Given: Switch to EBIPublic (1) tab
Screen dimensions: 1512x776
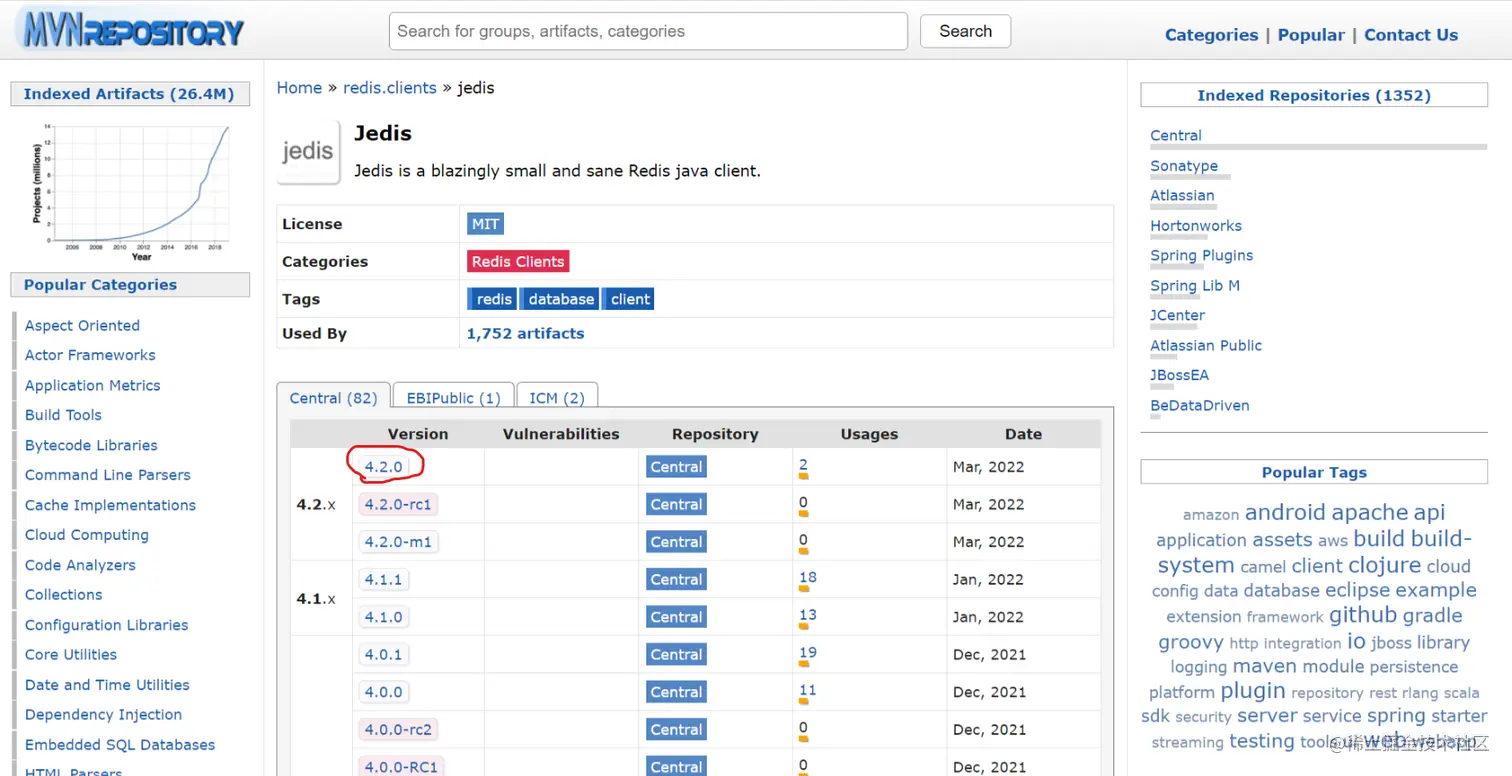Looking at the screenshot, I should (x=453, y=398).
